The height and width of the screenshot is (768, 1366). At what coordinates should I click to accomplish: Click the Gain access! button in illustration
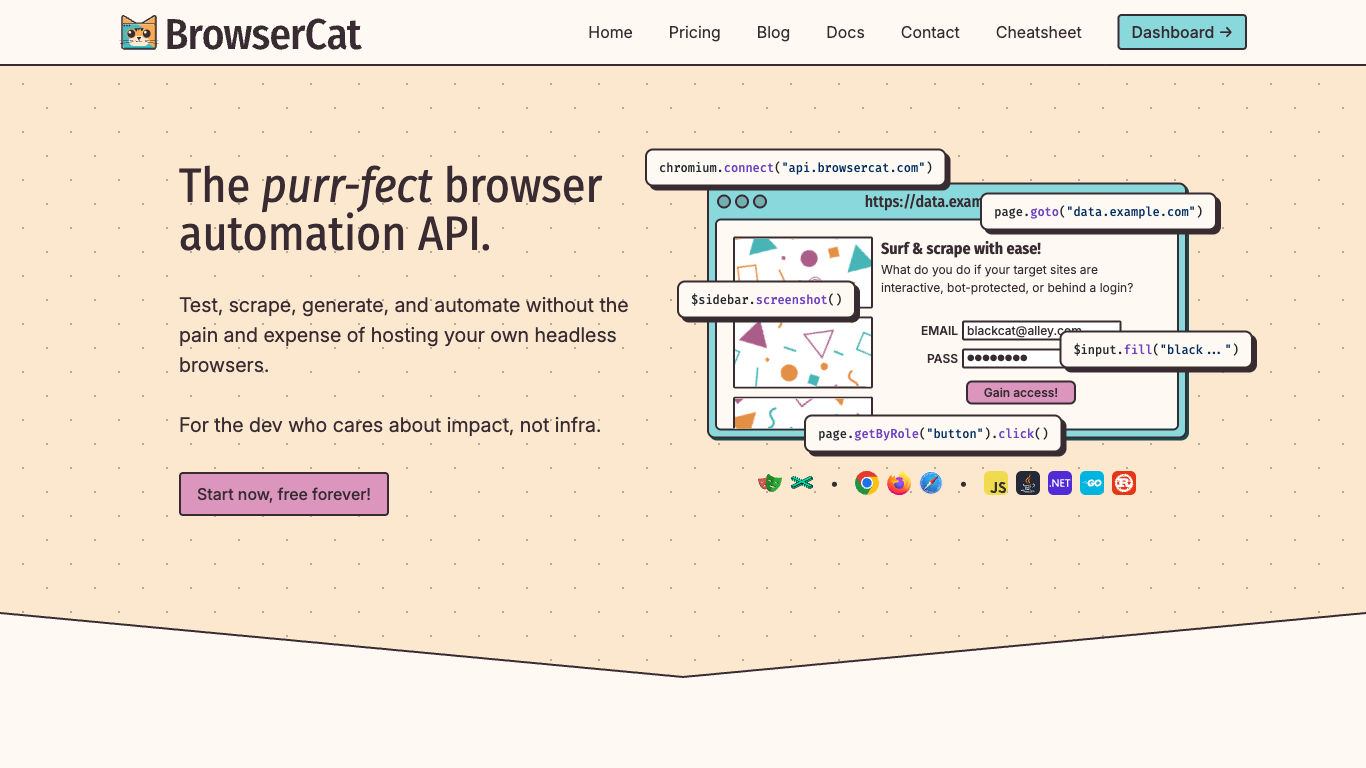point(1020,392)
